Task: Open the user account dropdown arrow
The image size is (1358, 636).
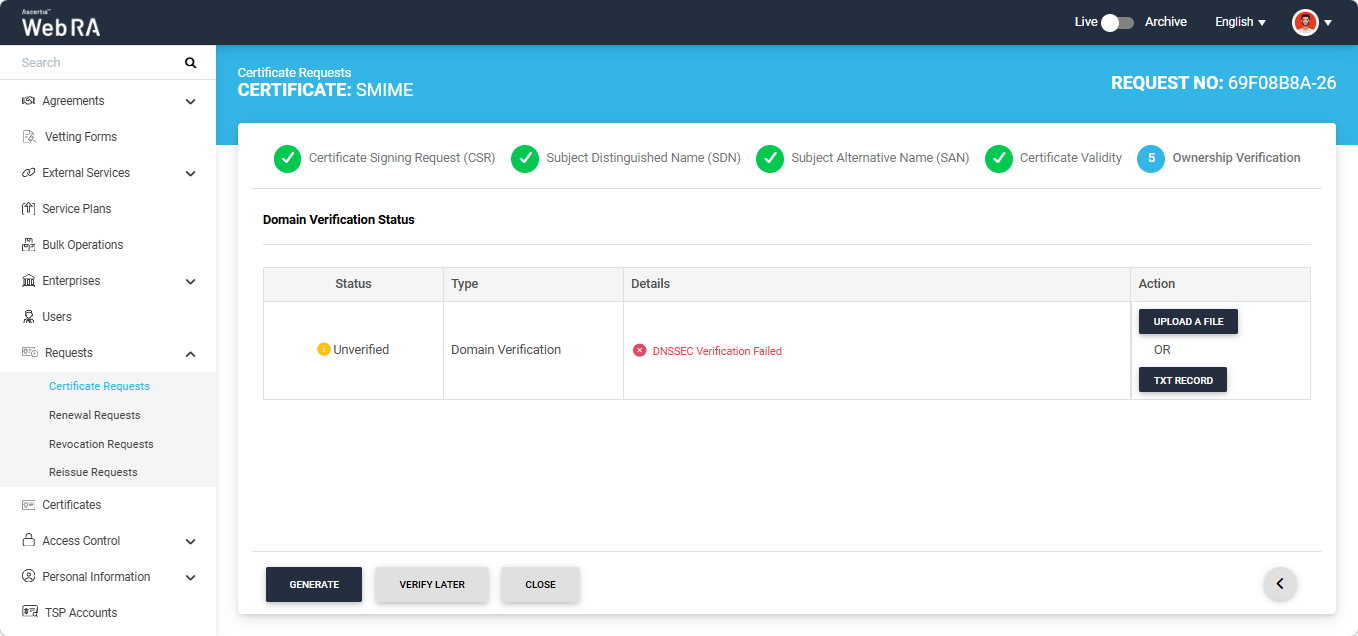Action: point(1328,23)
